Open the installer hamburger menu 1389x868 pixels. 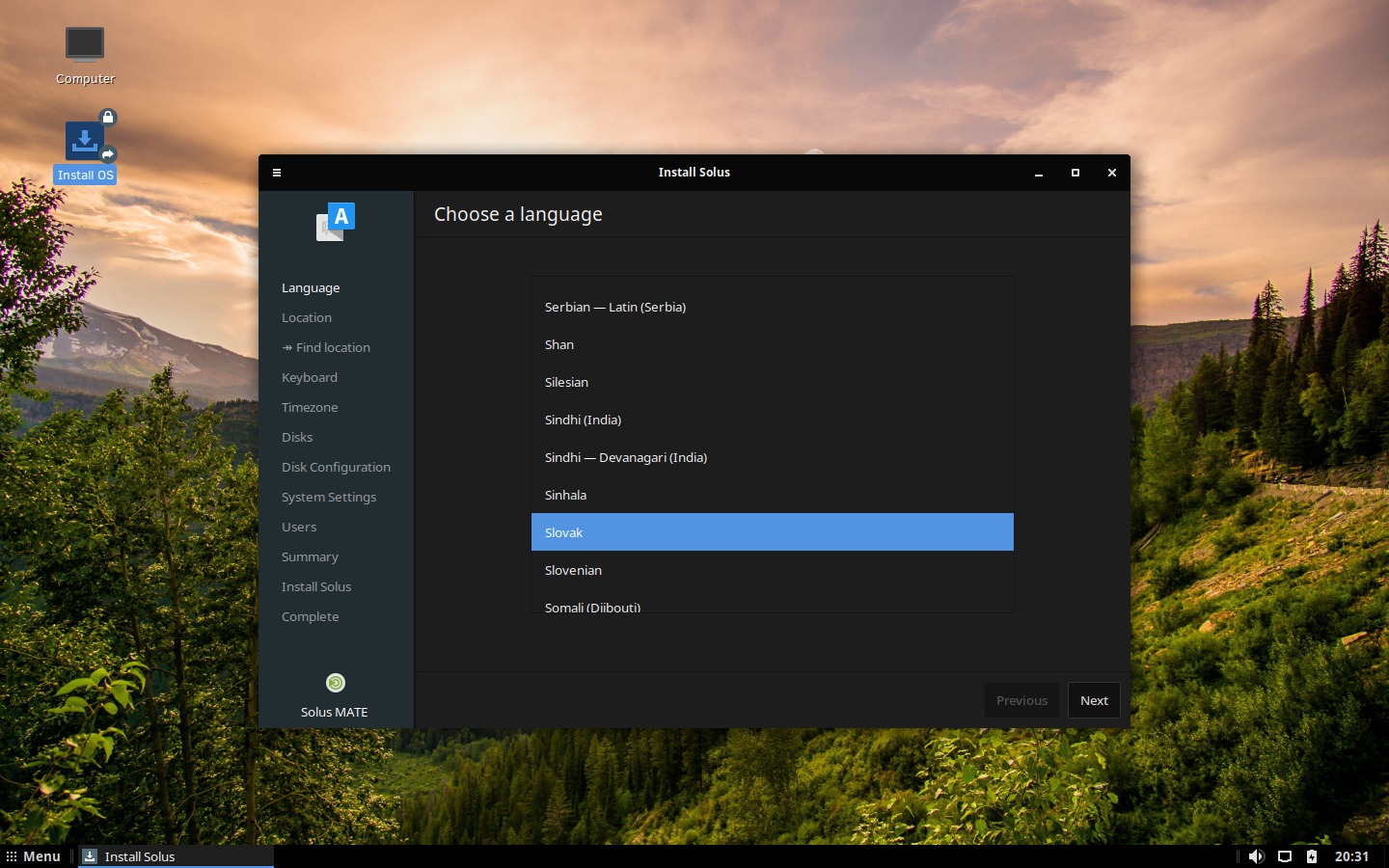(277, 173)
